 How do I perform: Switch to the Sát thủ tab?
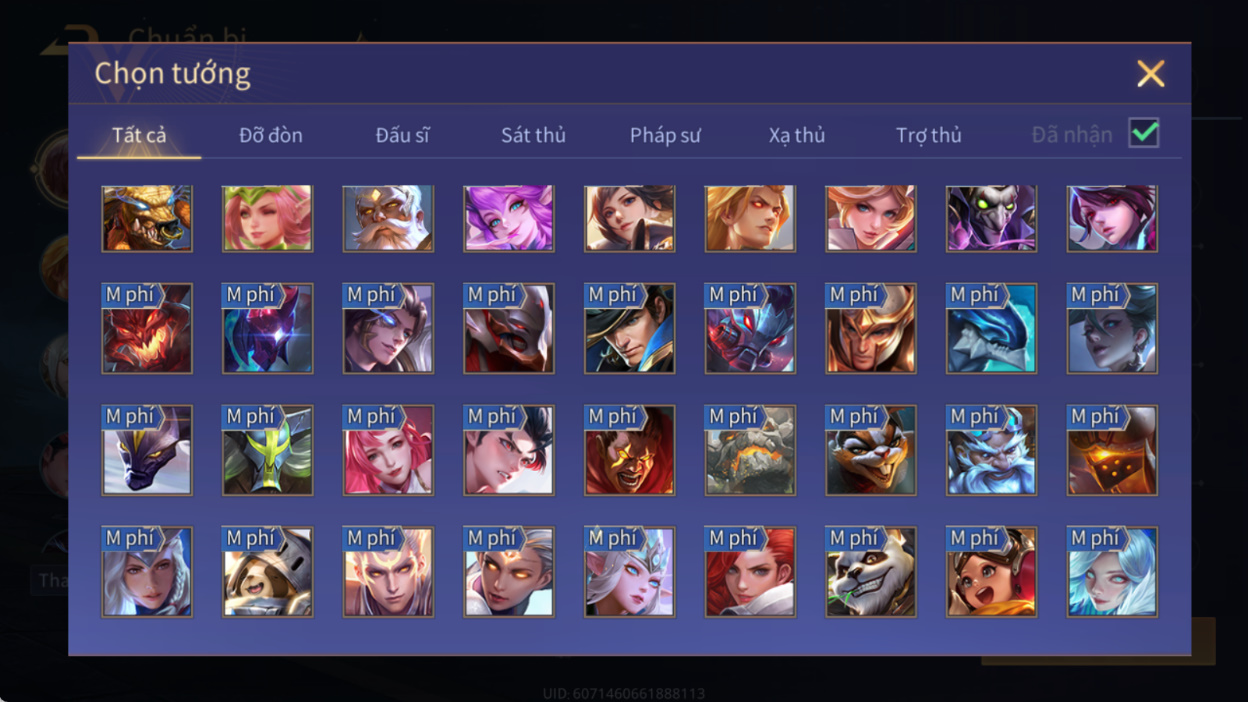point(533,135)
